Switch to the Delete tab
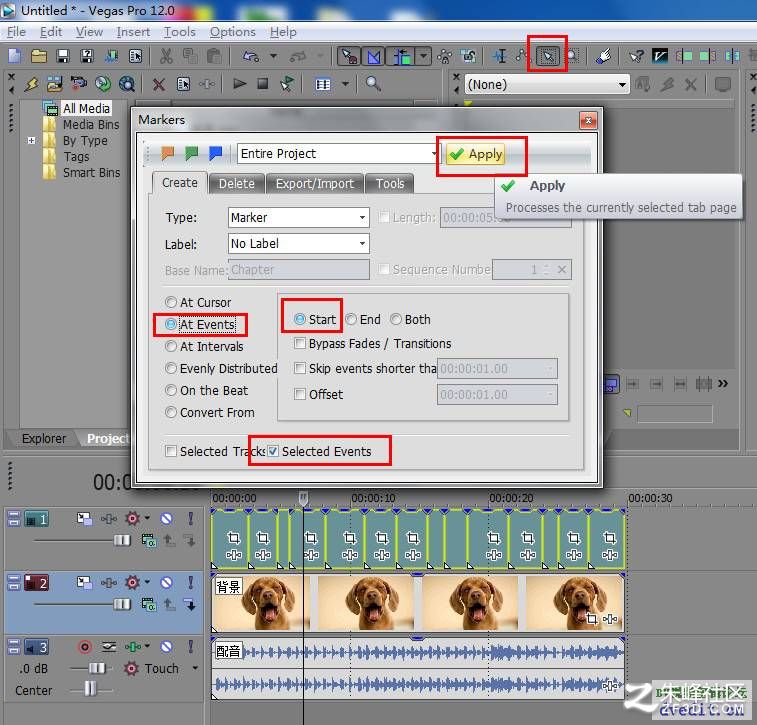 237,183
